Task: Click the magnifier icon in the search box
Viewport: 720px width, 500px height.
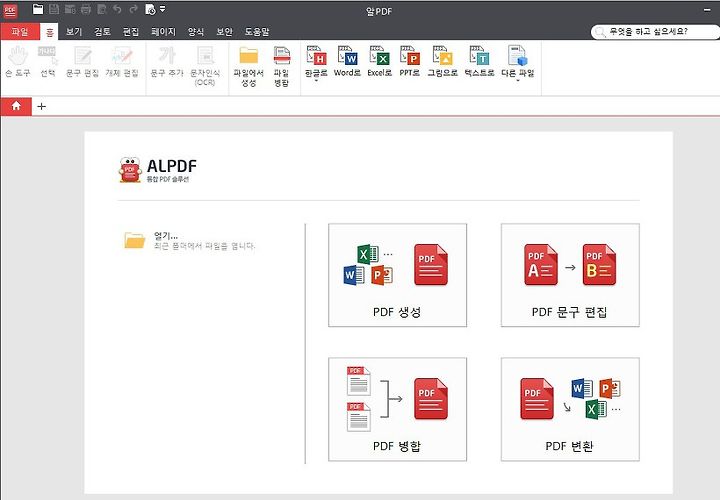Action: tap(600, 32)
